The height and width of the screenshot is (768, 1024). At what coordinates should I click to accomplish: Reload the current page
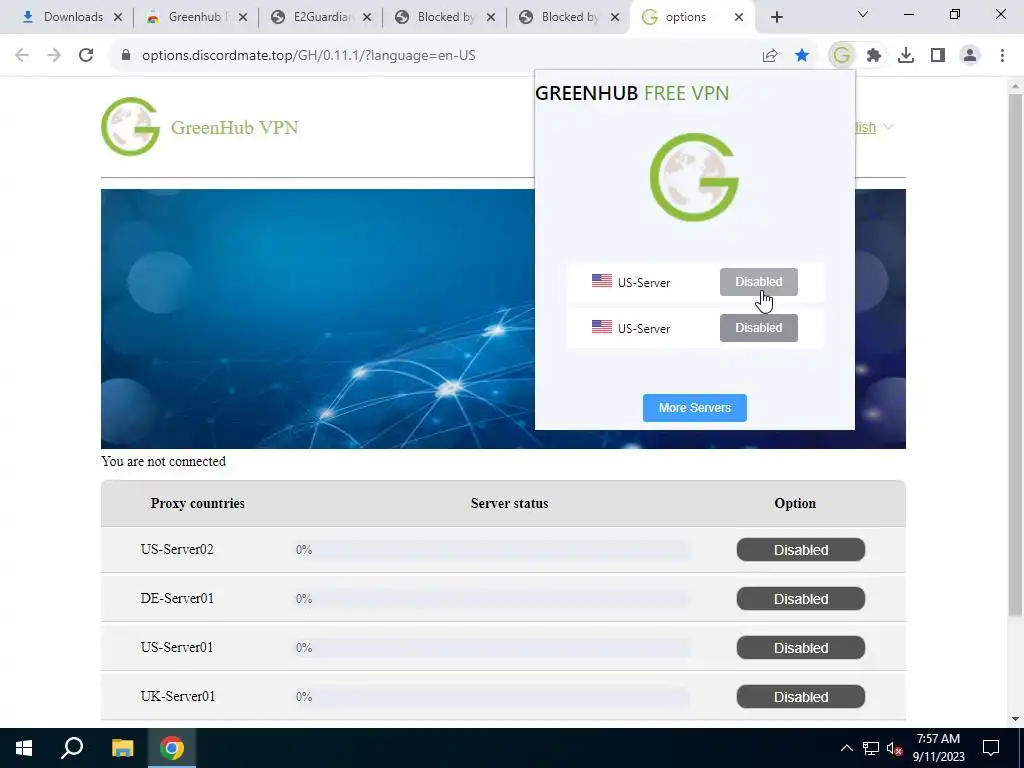pos(86,56)
